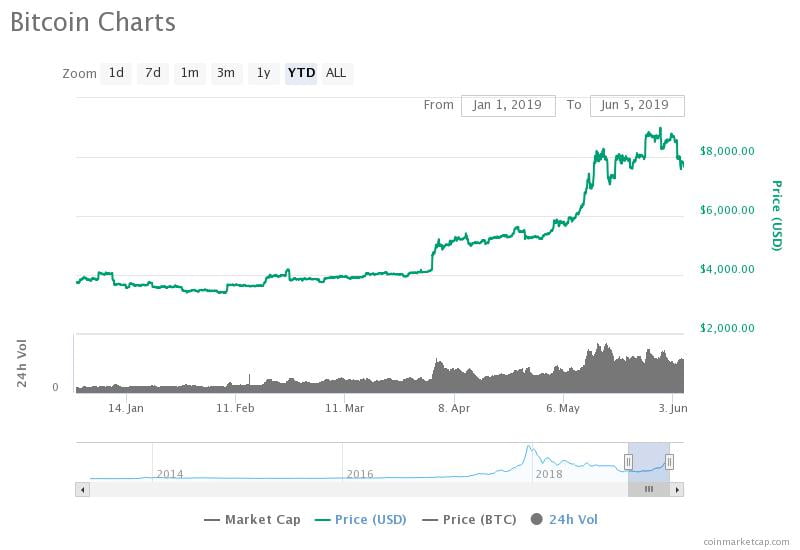Click the left navigator range handle
This screenshot has width=800, height=550.
pos(629,461)
